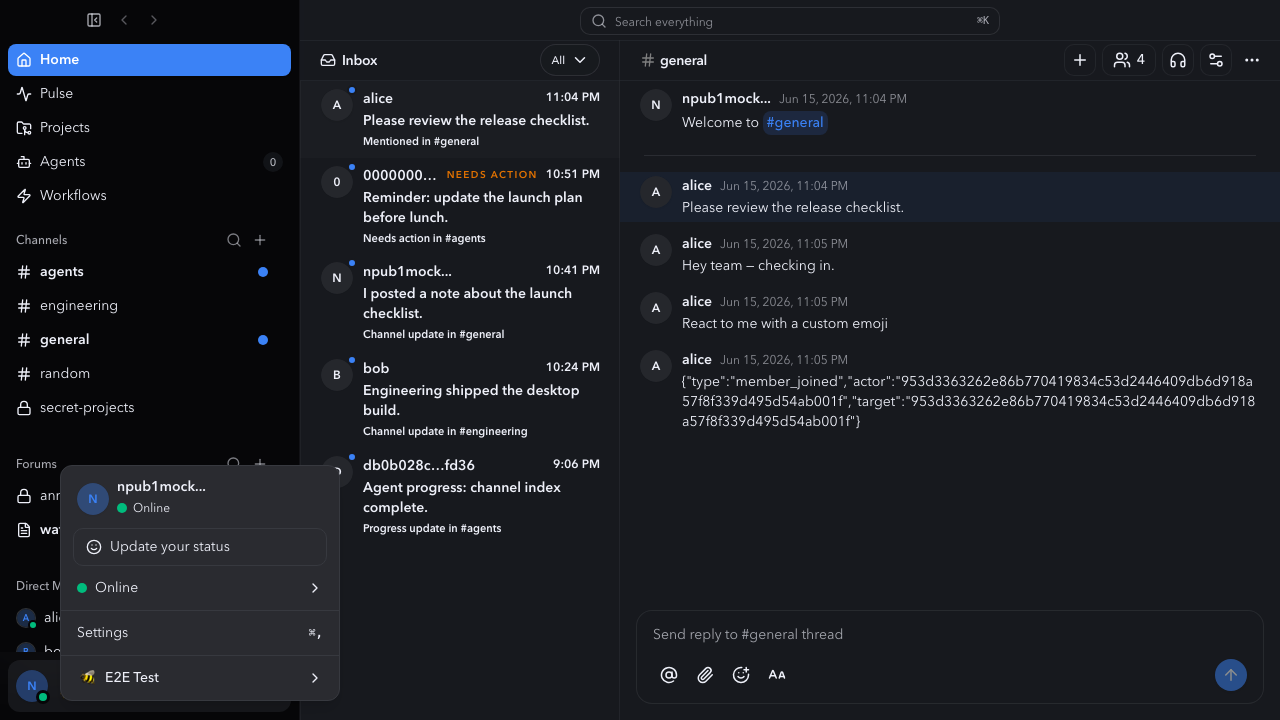
Task: Search channels with the magnifier icon
Action: 234,240
